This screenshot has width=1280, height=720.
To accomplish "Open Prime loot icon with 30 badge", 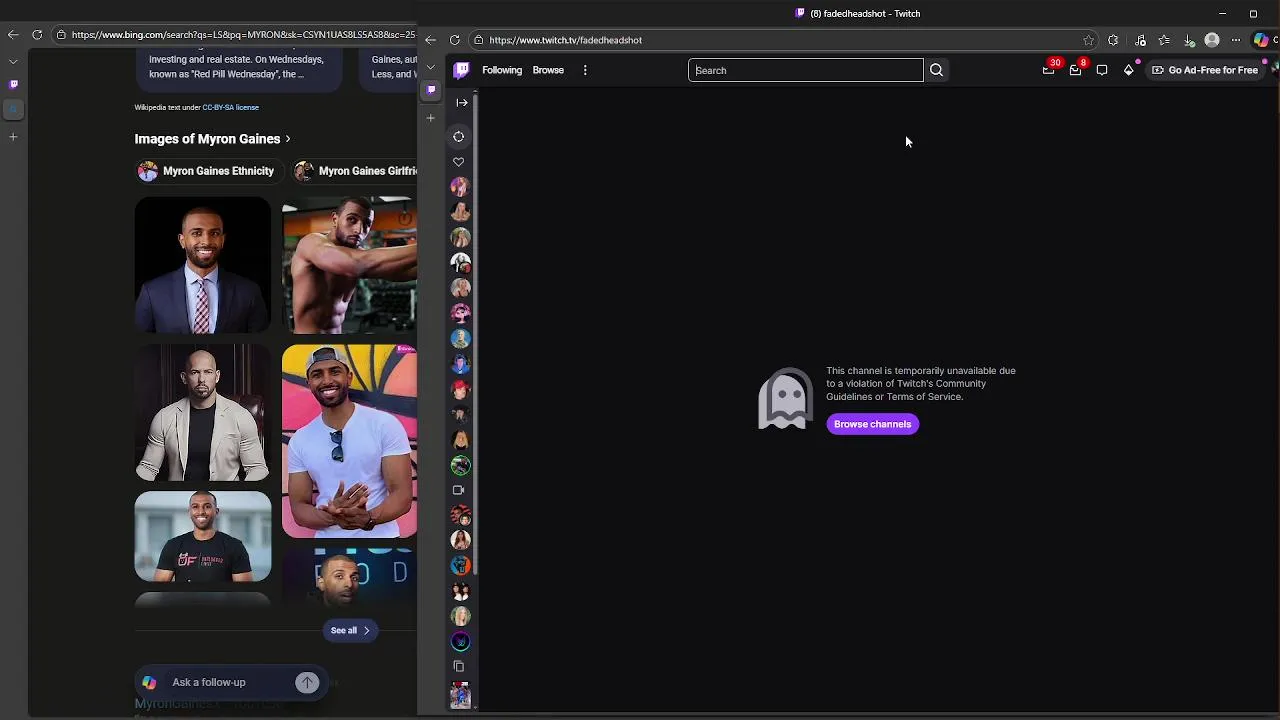I will tap(1048, 70).
